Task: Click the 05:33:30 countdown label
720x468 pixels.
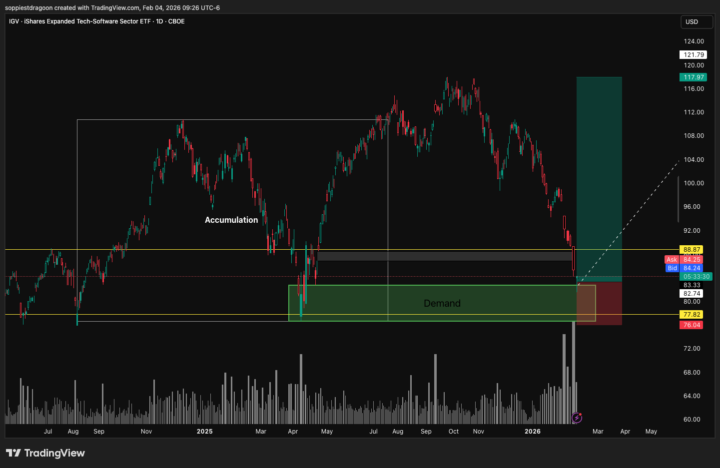Action: click(x=696, y=276)
